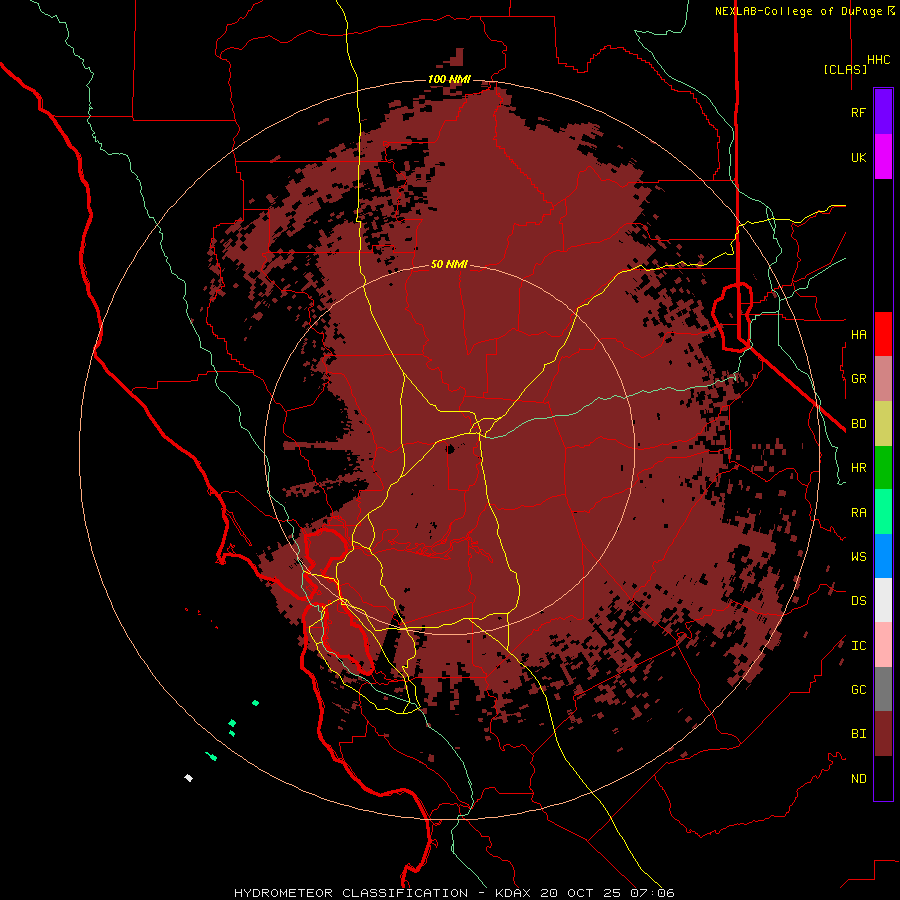This screenshot has width=900, height=900.
Task: Click the GC legend label
Action: pyautogui.click(x=858, y=689)
